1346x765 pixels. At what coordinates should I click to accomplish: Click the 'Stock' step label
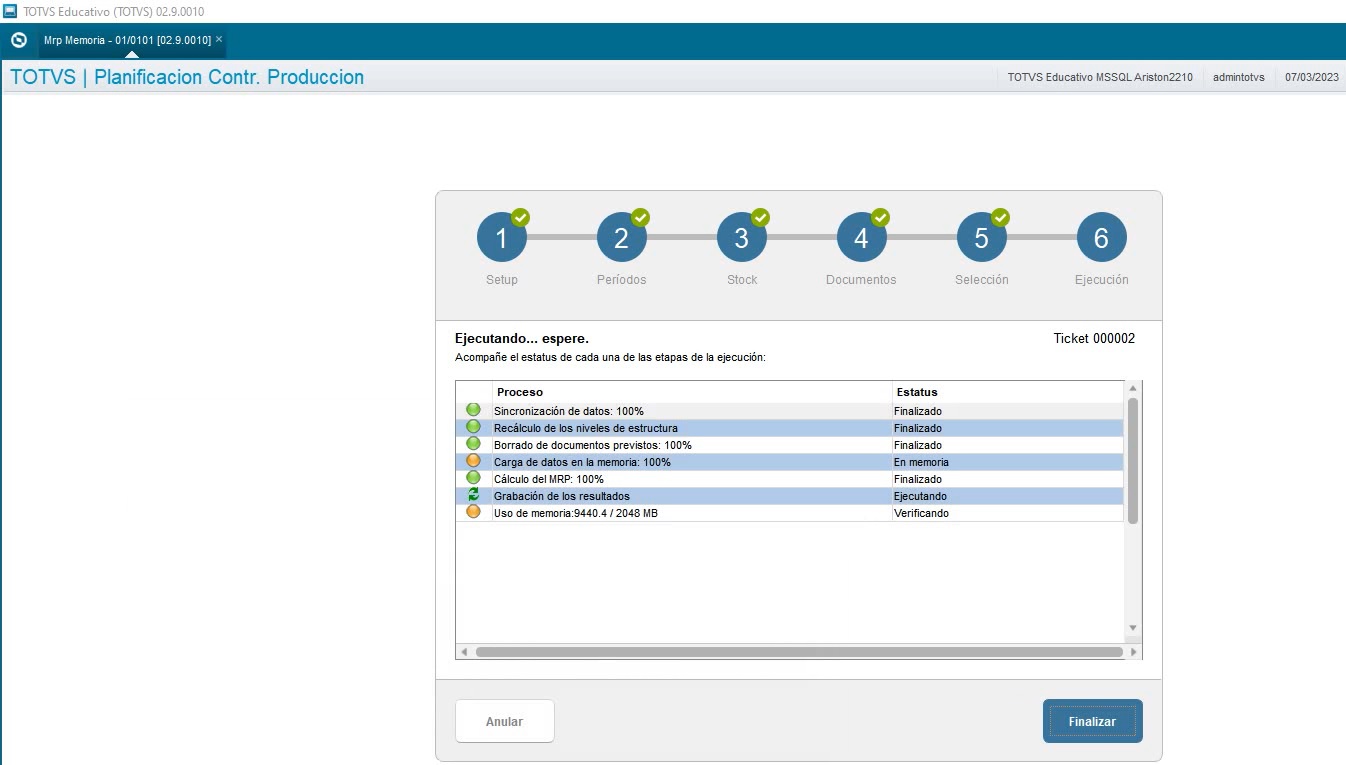pyautogui.click(x=742, y=280)
